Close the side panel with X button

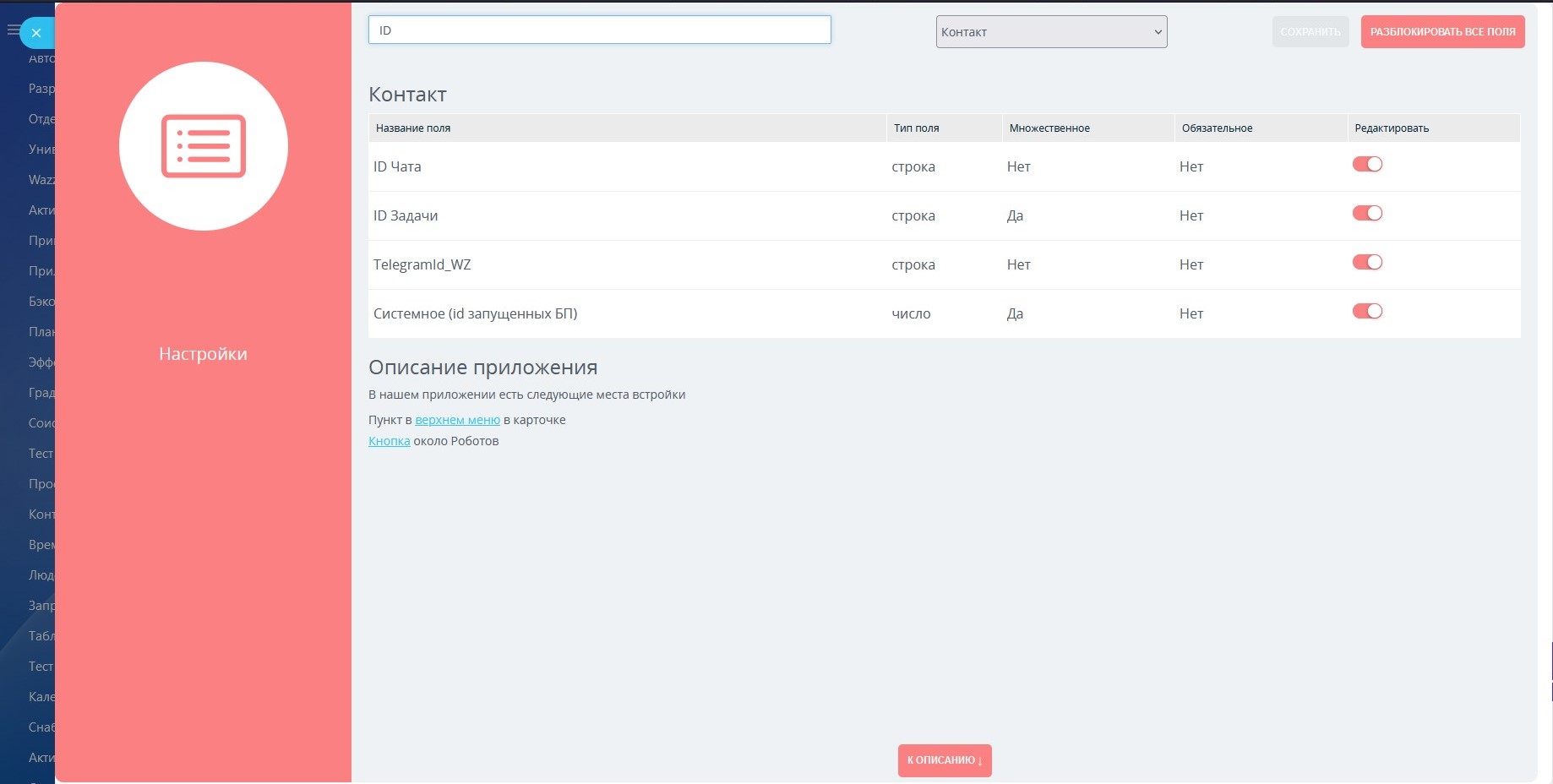(x=36, y=33)
